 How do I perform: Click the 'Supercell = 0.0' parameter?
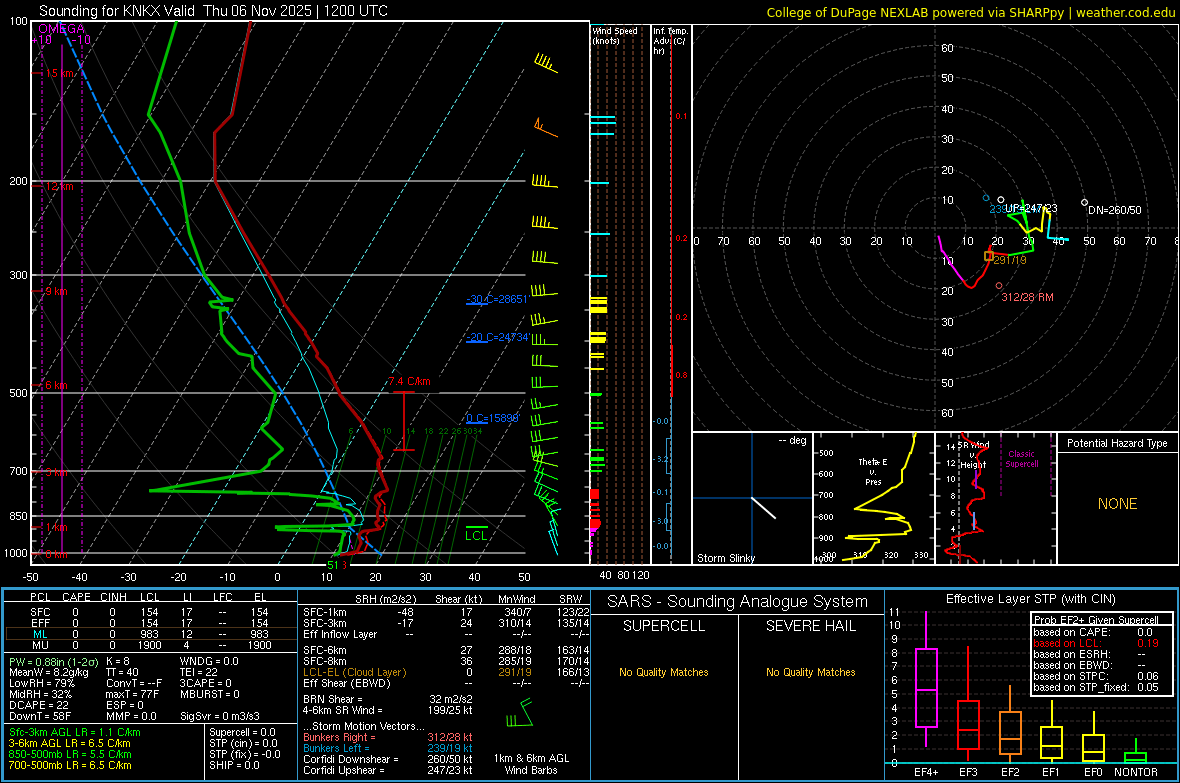pyautogui.click(x=242, y=732)
